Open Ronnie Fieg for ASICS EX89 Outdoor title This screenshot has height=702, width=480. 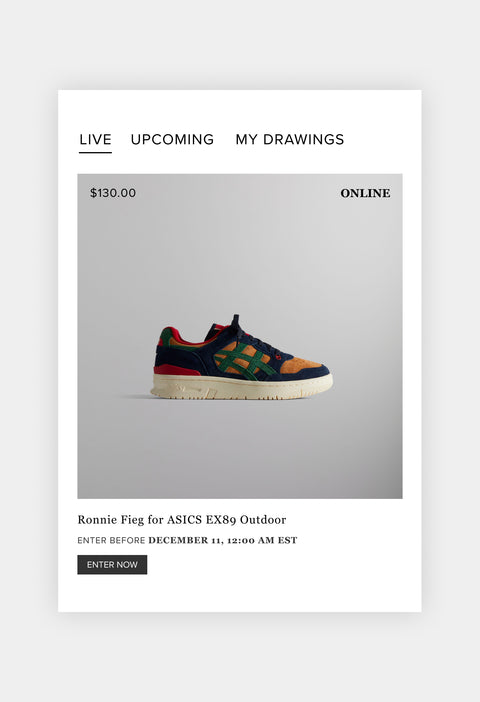tap(182, 520)
